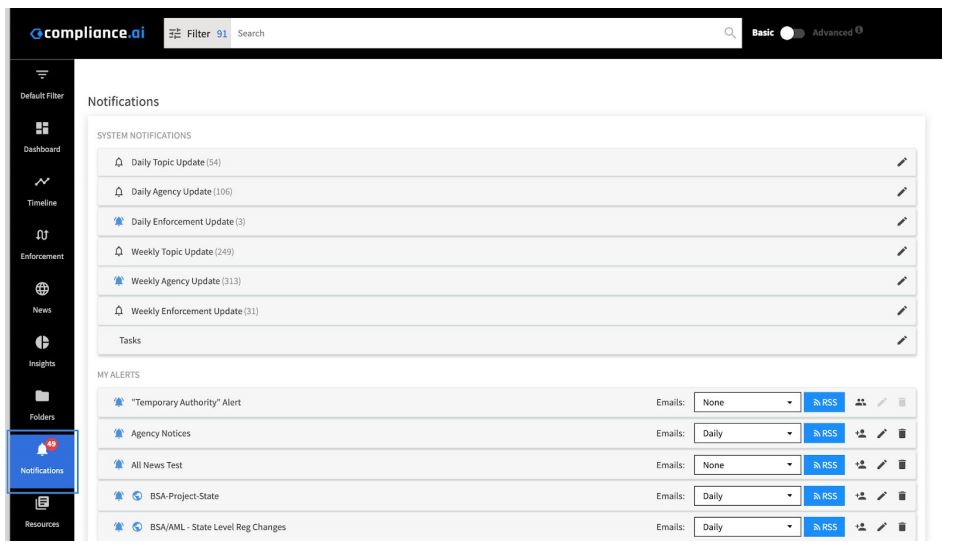The image size is (953, 560).
Task: Open Emails dropdown for BSA/AML State Level
Action: point(747,527)
